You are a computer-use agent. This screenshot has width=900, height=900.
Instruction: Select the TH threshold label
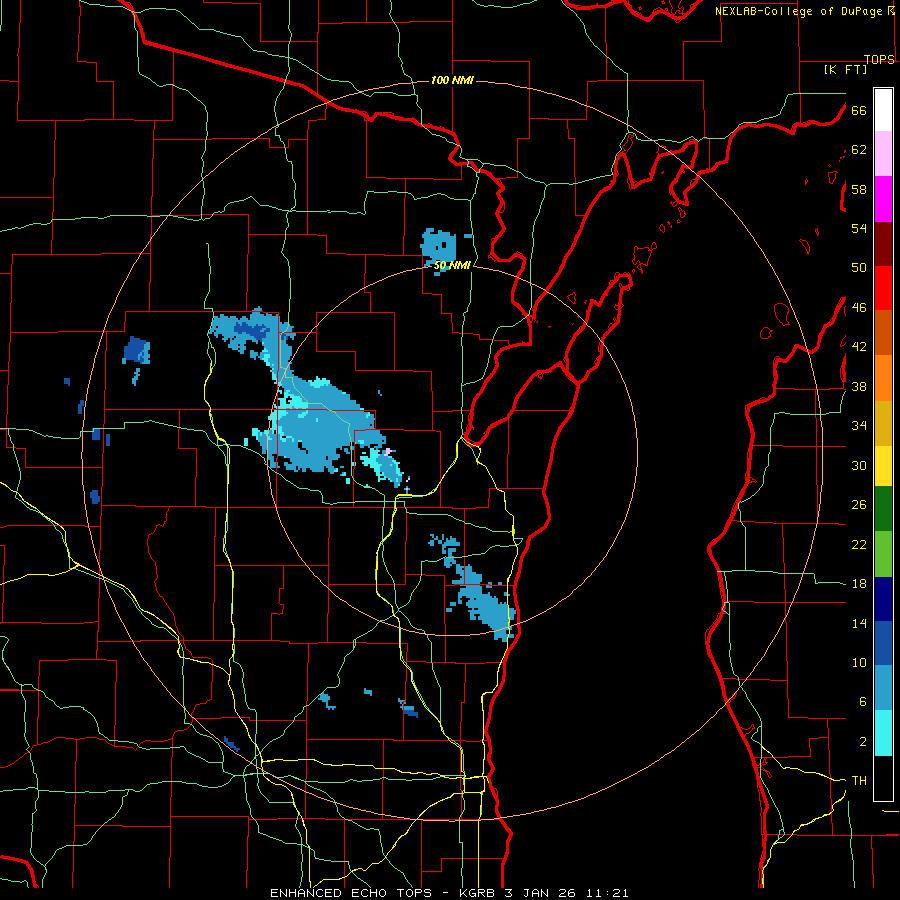[x=859, y=781]
